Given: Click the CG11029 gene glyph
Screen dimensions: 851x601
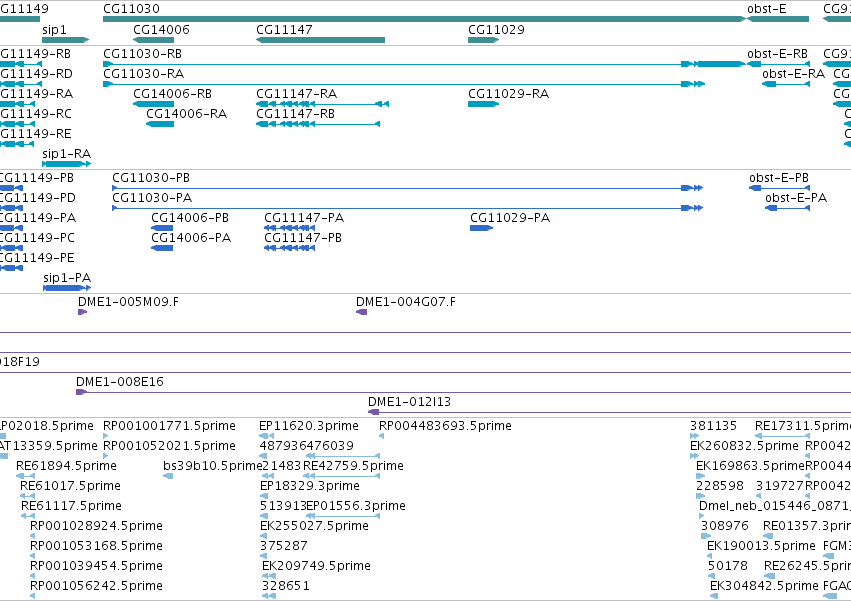Looking at the screenshot, I should pos(484,40).
